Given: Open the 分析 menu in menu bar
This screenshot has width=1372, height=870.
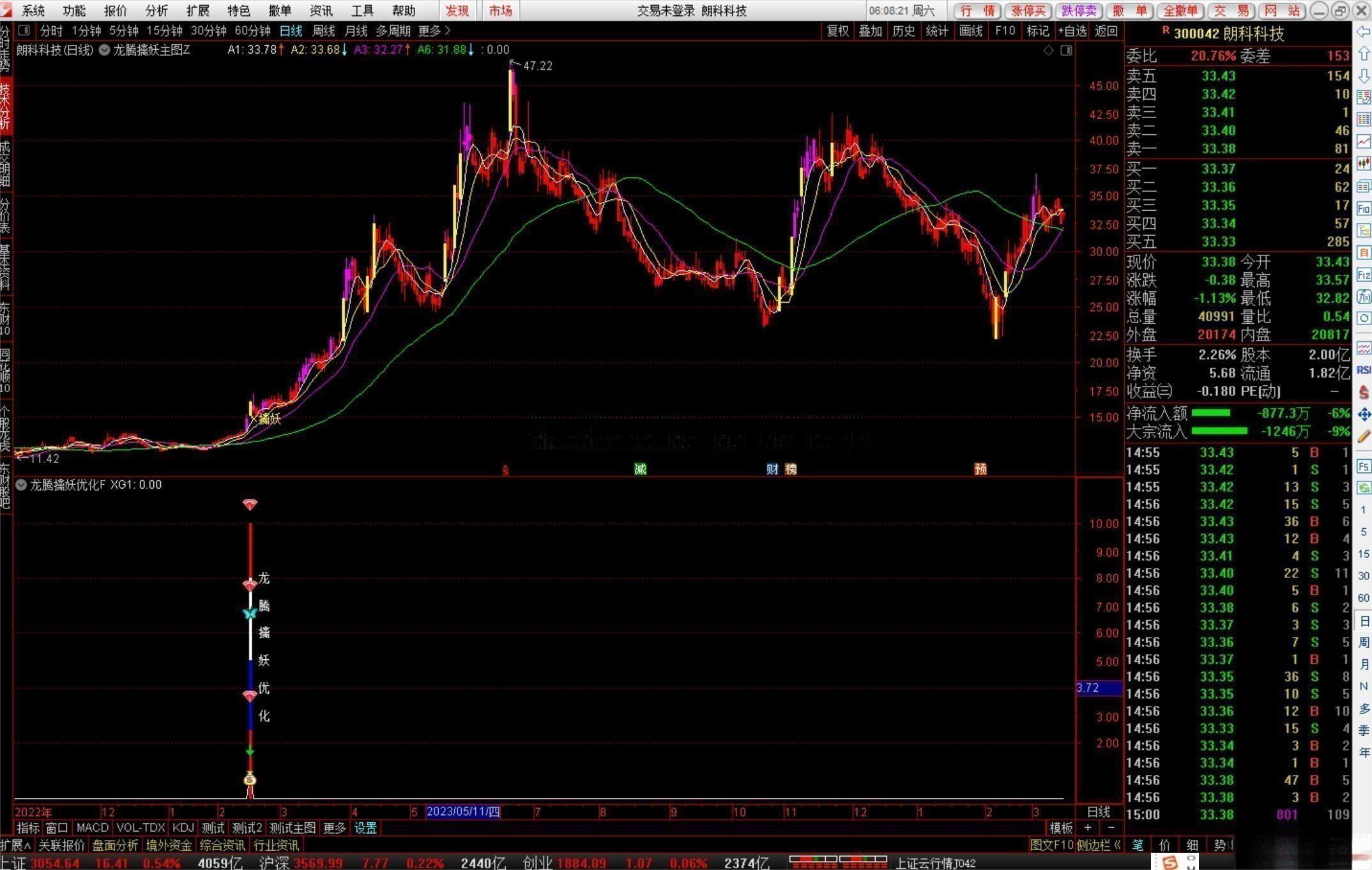Looking at the screenshot, I should coord(156,11).
